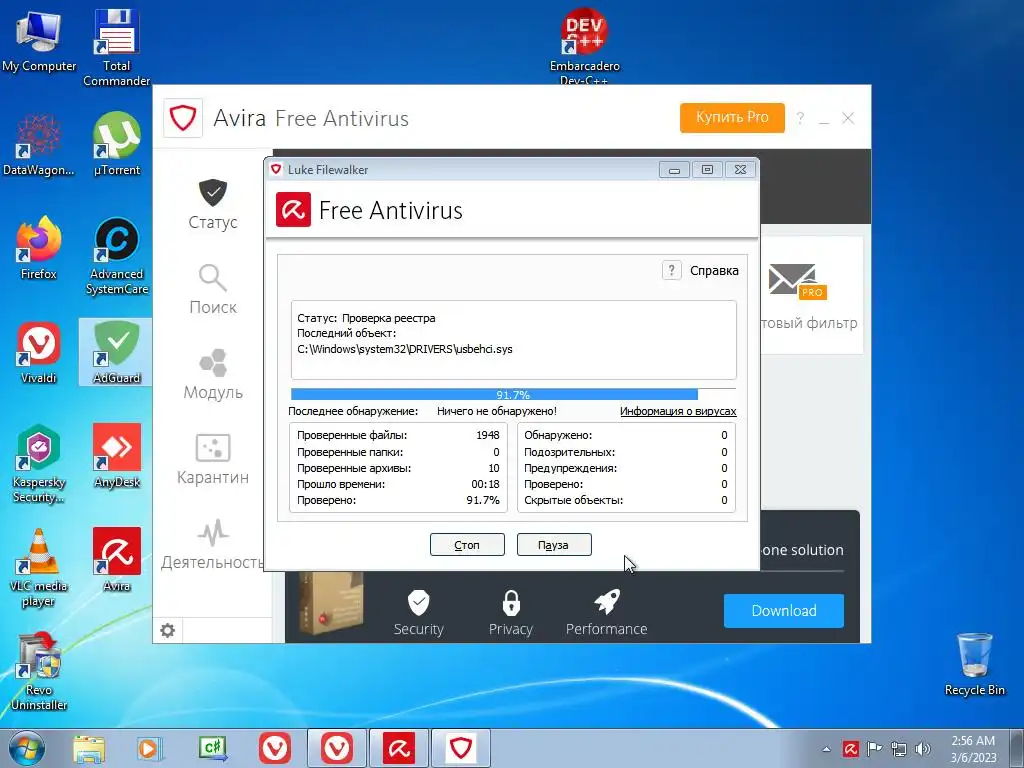Click the Статус: Проверка реестра text
The height and width of the screenshot is (768, 1024).
[x=366, y=318]
